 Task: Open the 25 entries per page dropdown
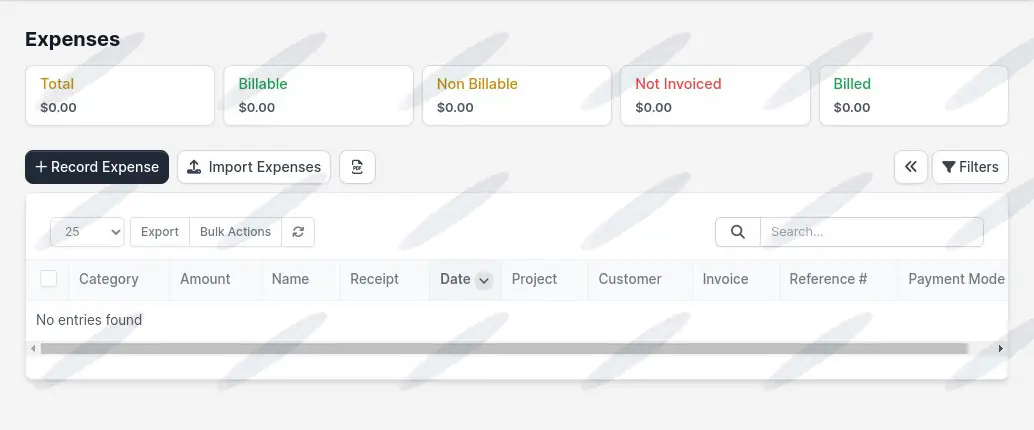(87, 232)
